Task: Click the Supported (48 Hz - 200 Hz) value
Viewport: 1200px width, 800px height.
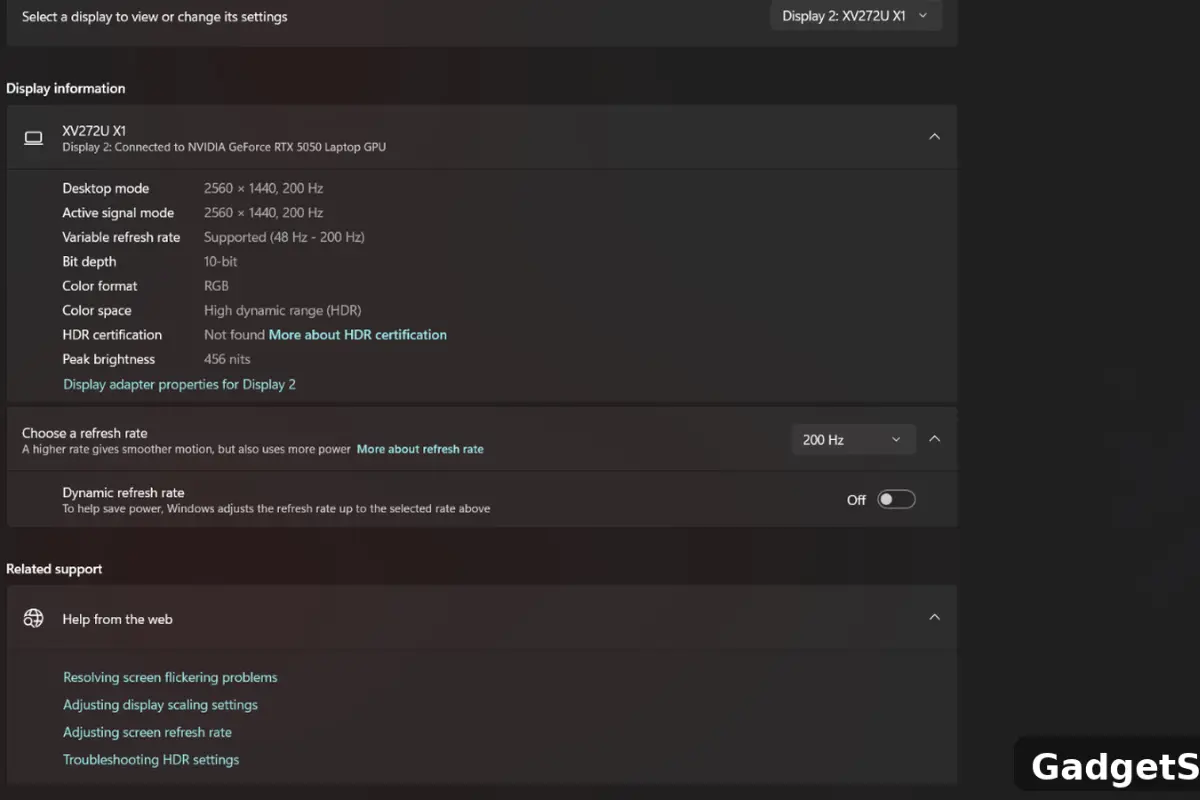Action: click(x=284, y=237)
